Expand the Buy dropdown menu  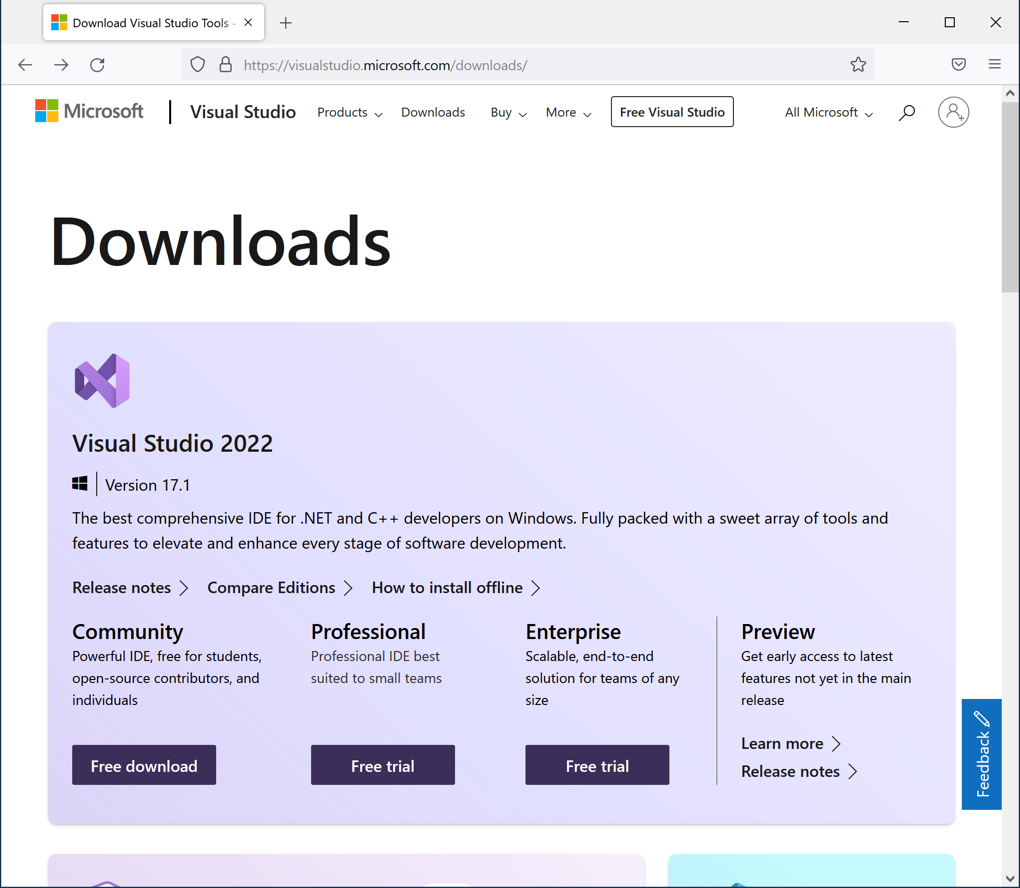click(x=509, y=113)
